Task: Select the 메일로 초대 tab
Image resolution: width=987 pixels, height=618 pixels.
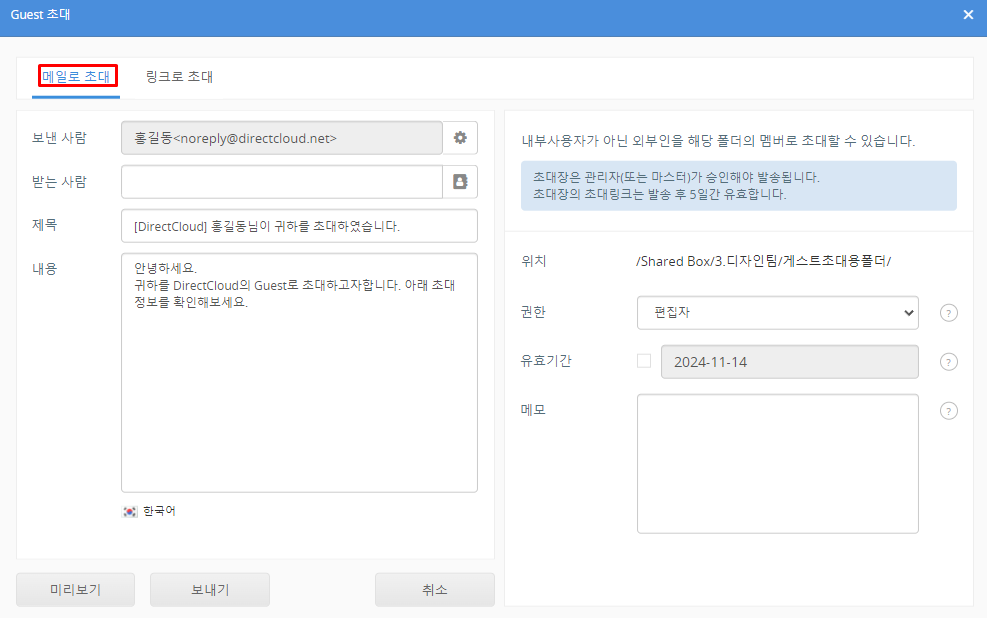Action: tap(77, 76)
